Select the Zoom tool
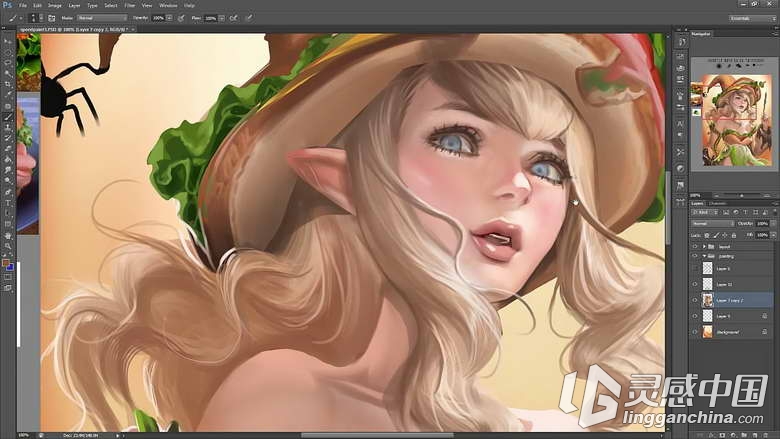 click(x=7, y=246)
